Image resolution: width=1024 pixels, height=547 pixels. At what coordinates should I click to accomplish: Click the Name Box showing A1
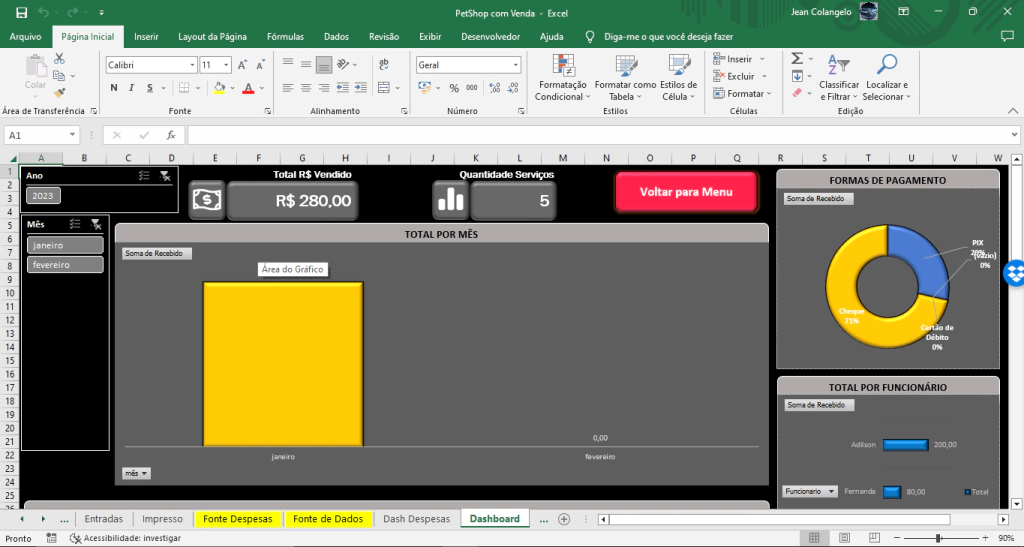[x=36, y=135]
